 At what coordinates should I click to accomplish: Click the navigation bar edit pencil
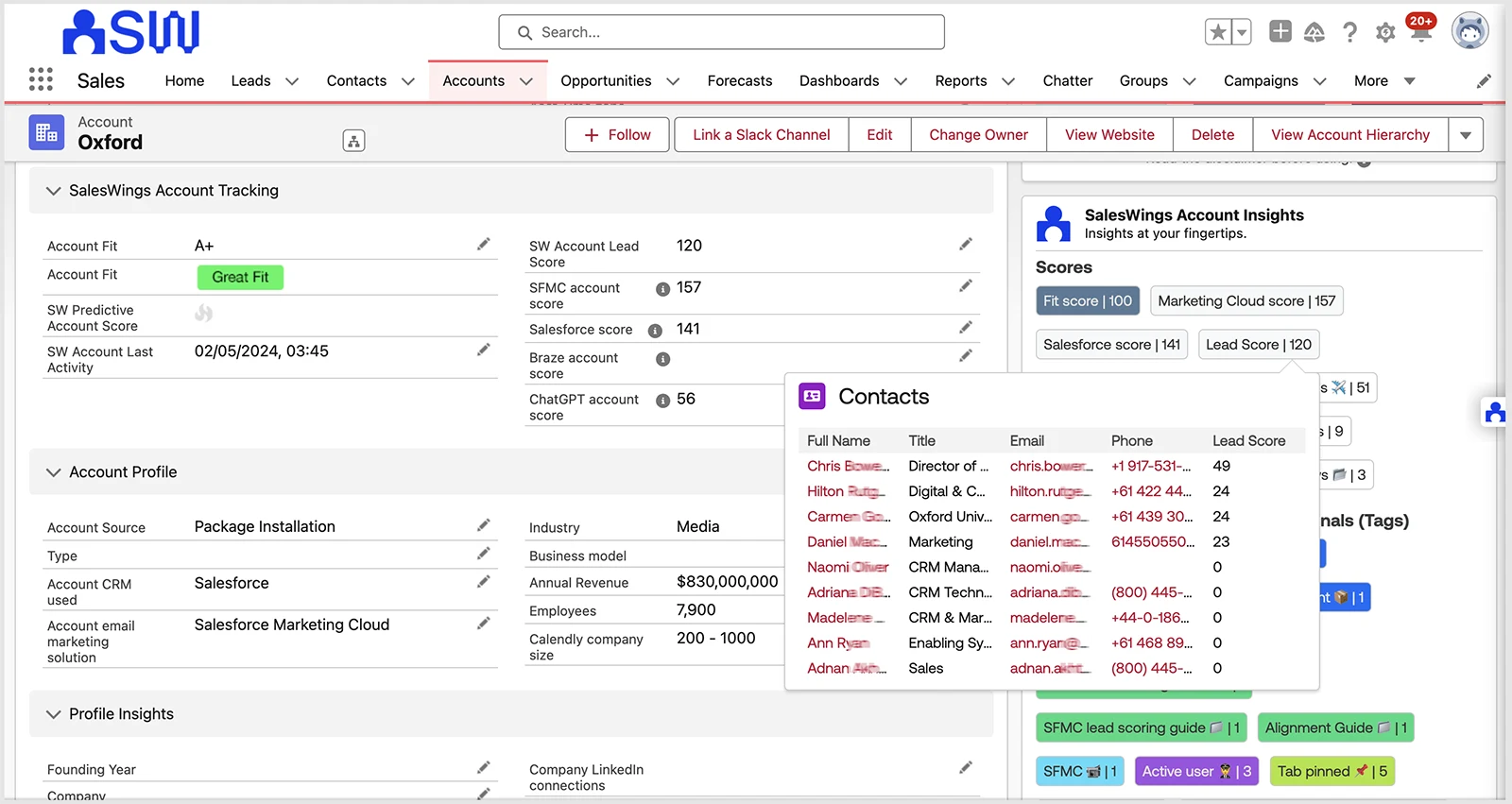pyautogui.click(x=1484, y=81)
